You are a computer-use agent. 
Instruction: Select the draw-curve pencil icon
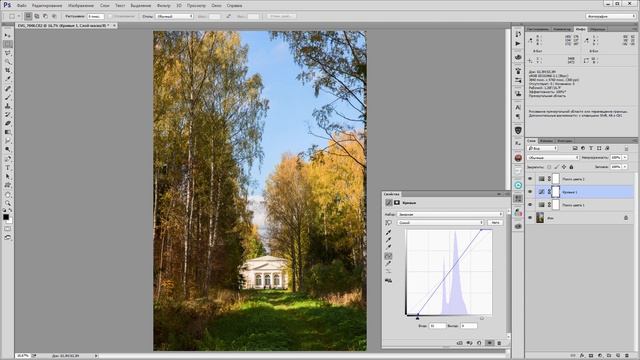pos(389,264)
